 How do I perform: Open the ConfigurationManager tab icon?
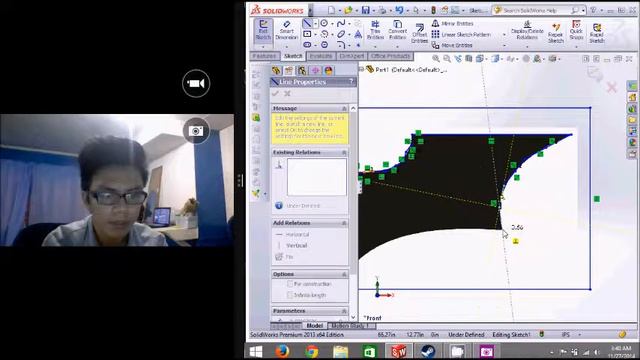click(302, 71)
